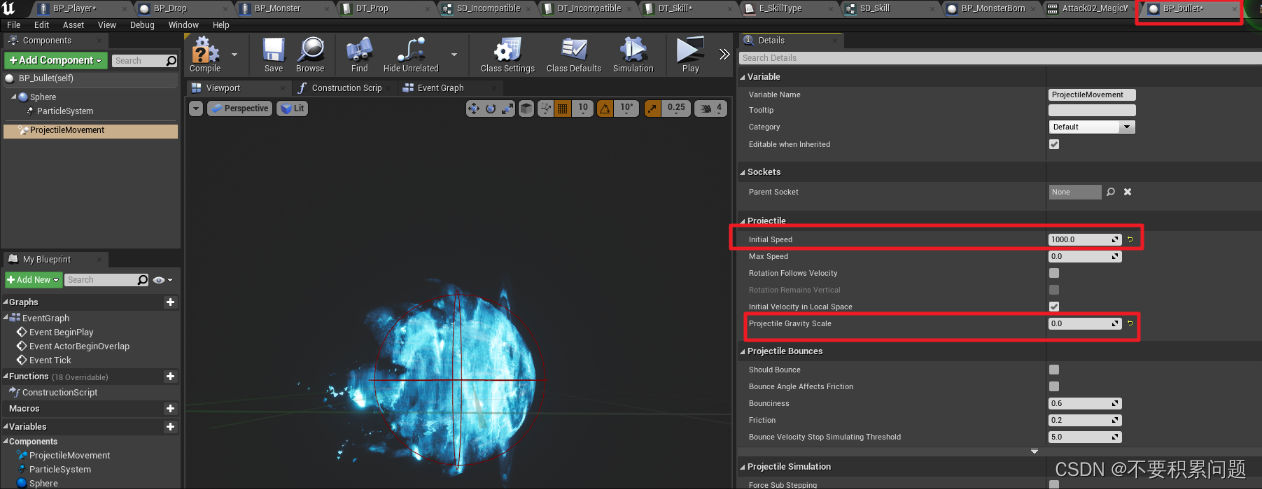1262x489 pixels.
Task: Show hidden toolbar items via double-chevron
Action: pyautogui.click(x=724, y=54)
